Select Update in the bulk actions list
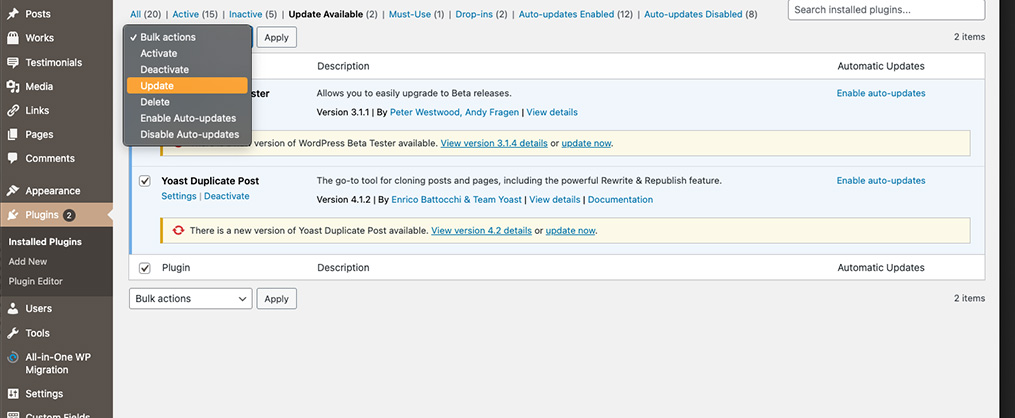 pos(187,85)
